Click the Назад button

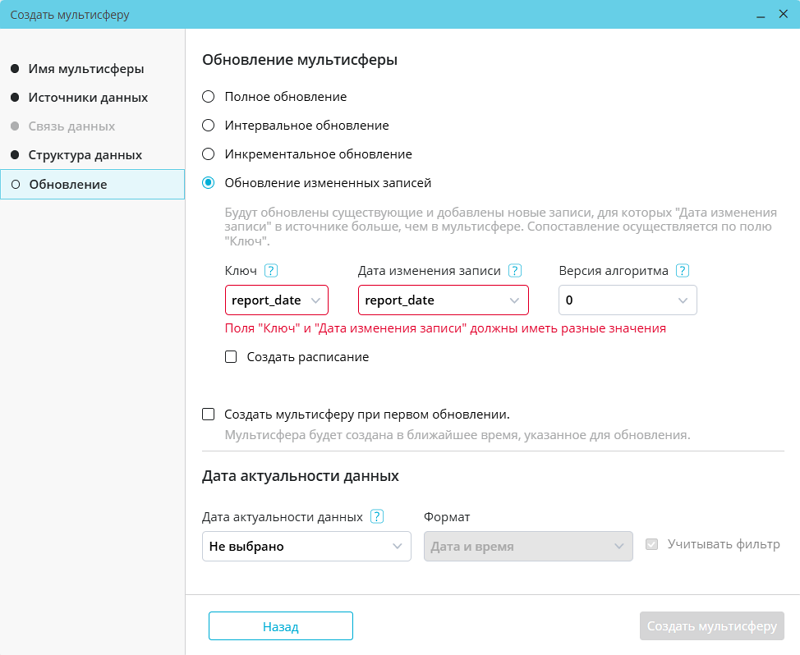[280, 626]
